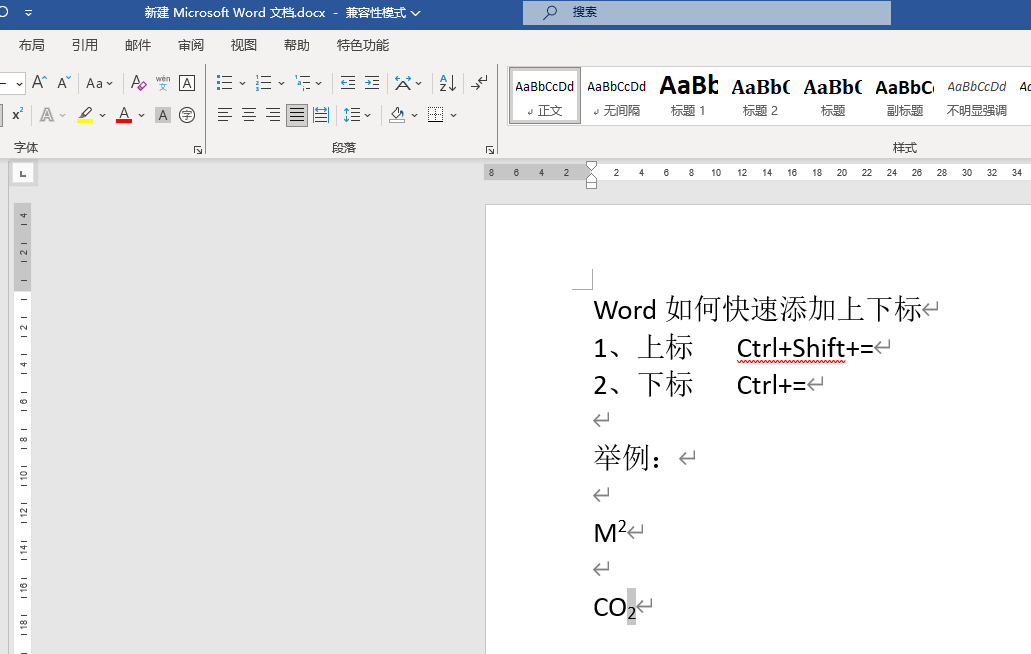The image size is (1031, 654).
Task: Click the tab selector at the ruler corner
Action: click(x=23, y=174)
